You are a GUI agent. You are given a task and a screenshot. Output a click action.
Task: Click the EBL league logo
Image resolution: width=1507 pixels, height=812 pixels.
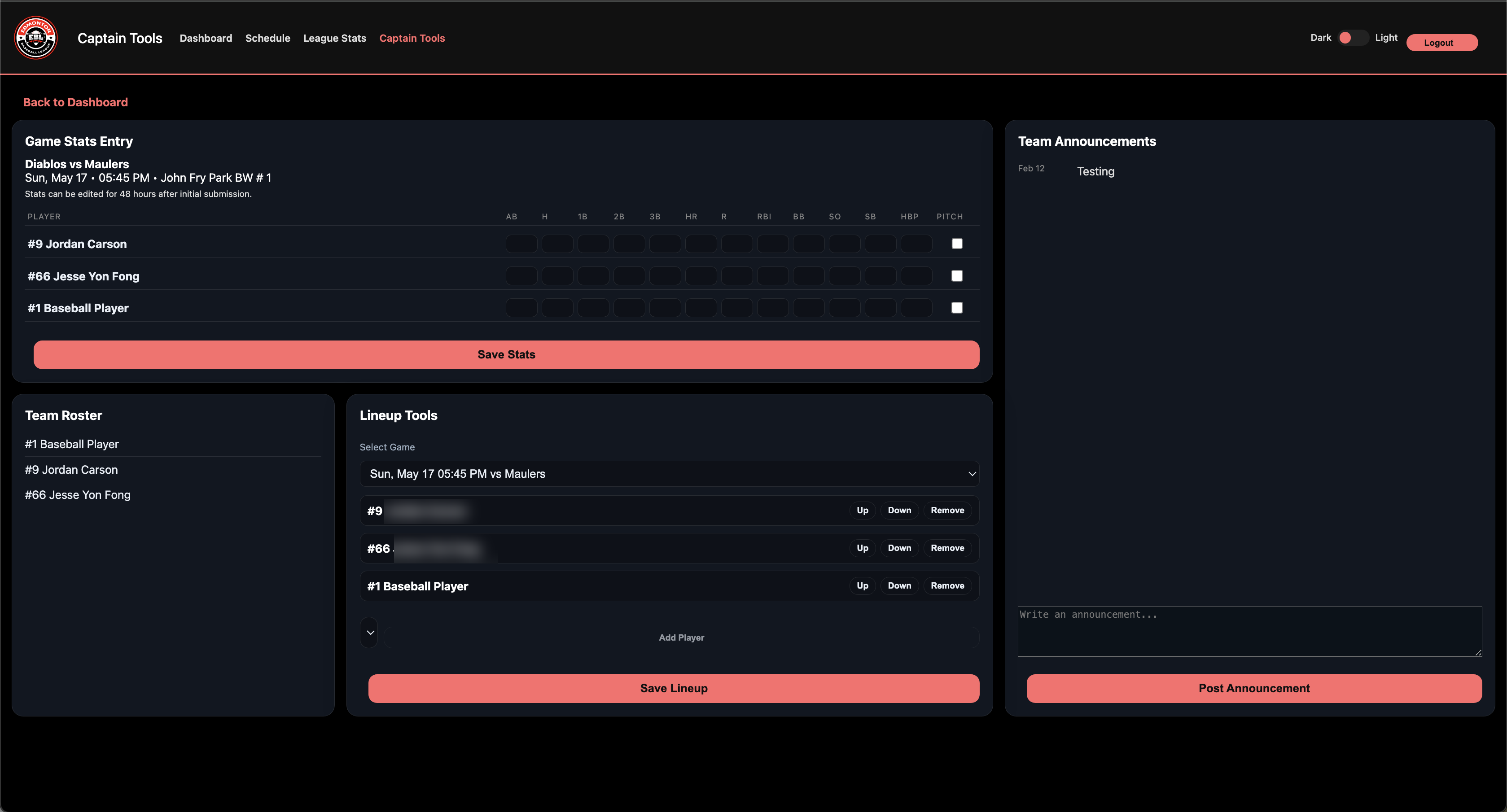35,37
